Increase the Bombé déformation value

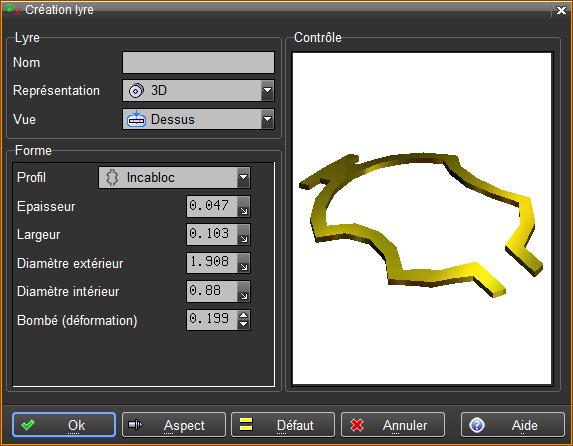(x=243, y=315)
